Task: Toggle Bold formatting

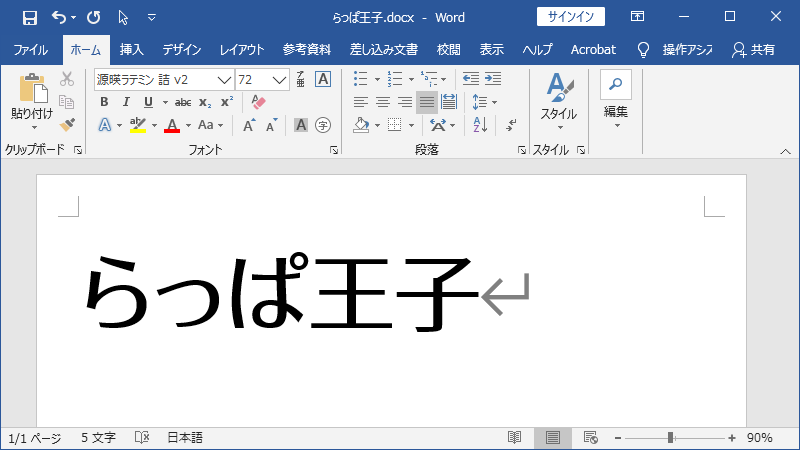Action: (103, 102)
